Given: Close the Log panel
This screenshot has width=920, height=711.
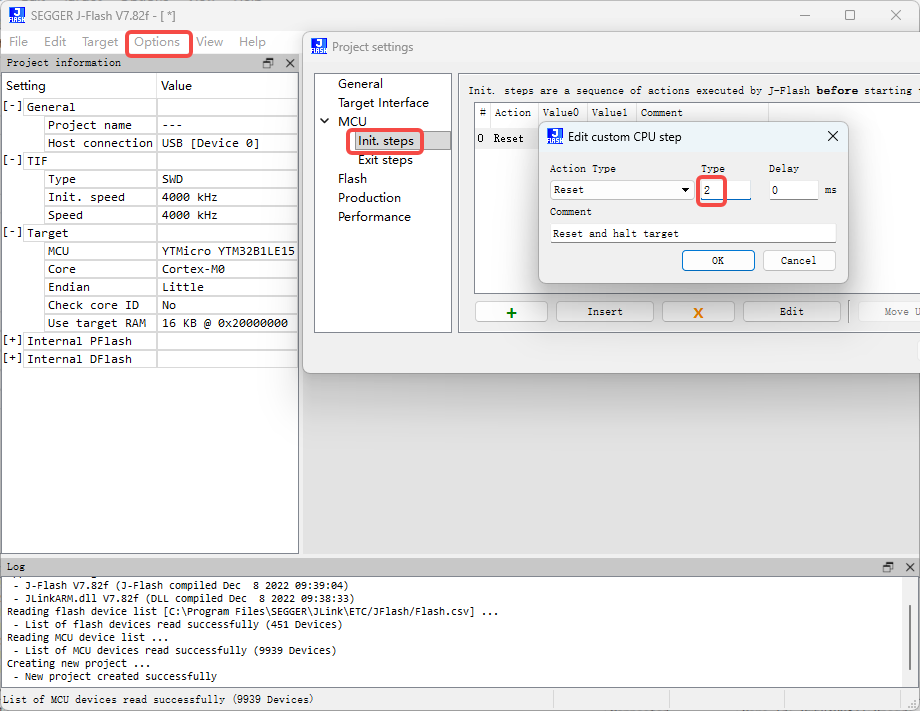Looking at the screenshot, I should click(910, 567).
